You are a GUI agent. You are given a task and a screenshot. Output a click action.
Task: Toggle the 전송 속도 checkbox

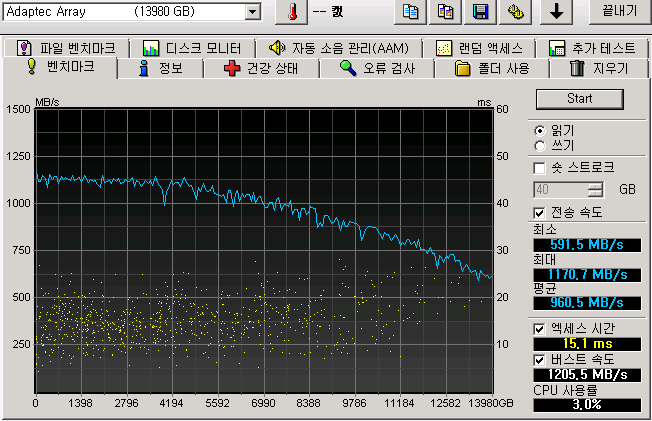click(539, 213)
